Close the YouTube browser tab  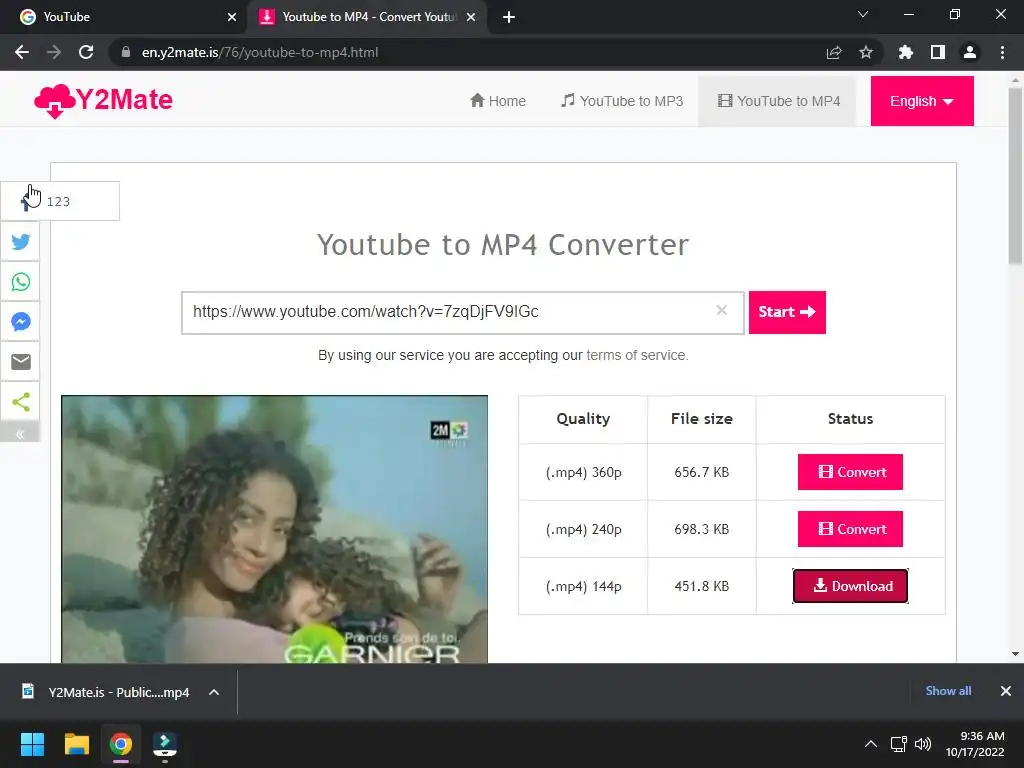coord(232,17)
